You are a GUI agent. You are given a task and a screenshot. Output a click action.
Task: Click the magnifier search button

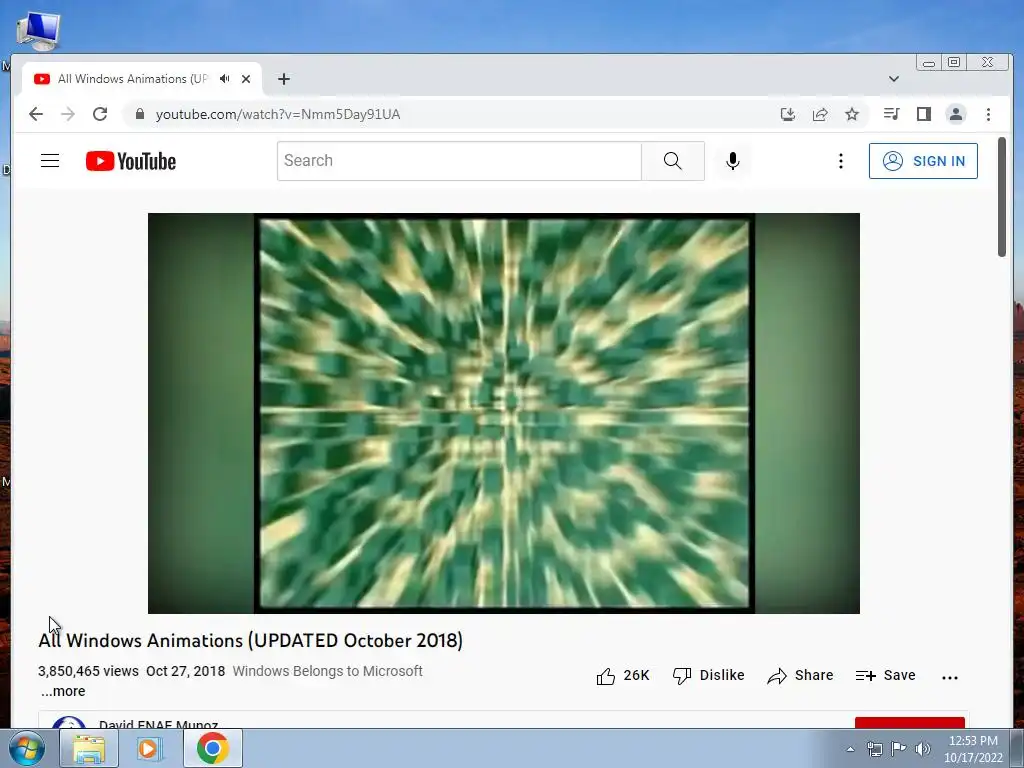pyautogui.click(x=673, y=161)
